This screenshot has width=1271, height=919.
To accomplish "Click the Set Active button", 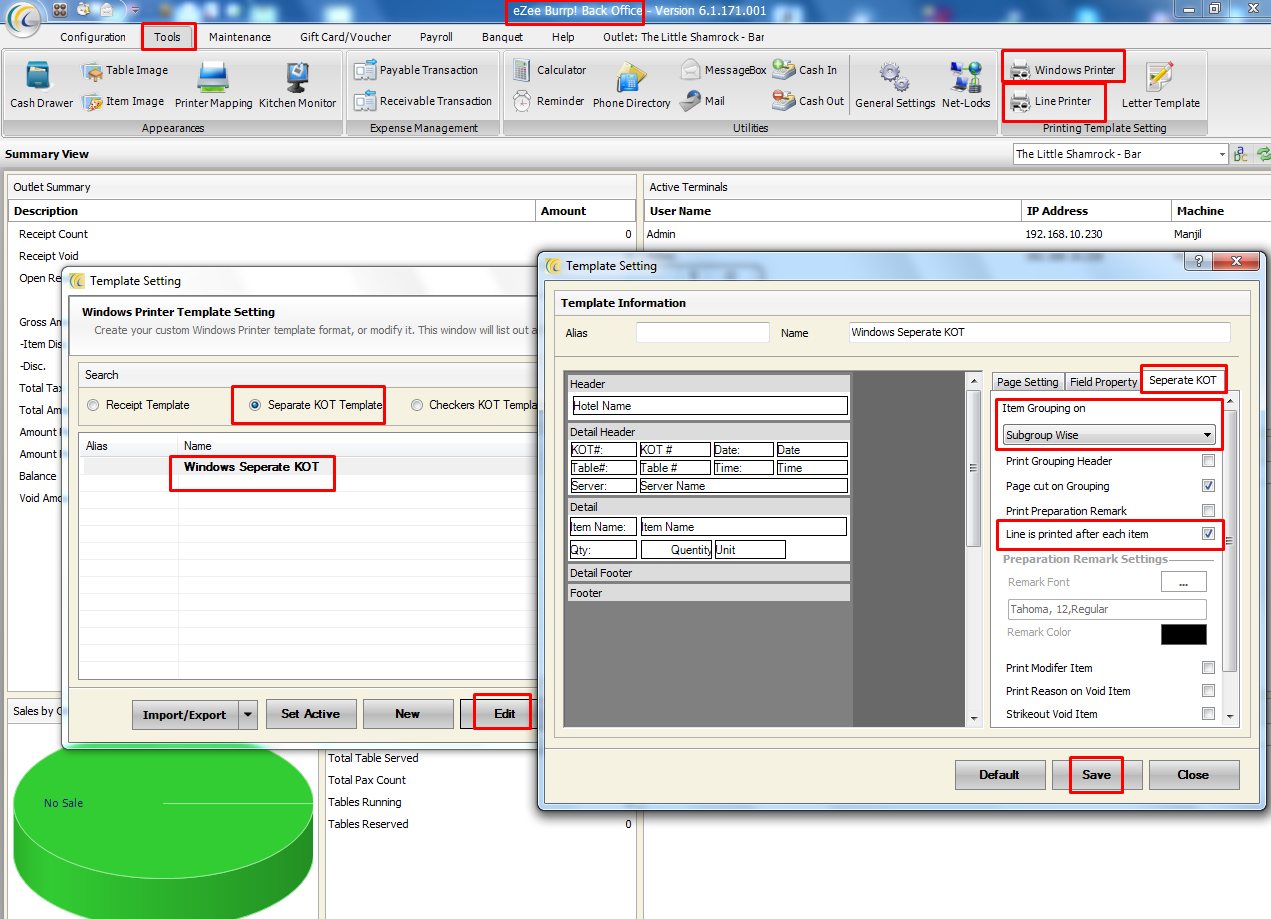I will pyautogui.click(x=310, y=714).
